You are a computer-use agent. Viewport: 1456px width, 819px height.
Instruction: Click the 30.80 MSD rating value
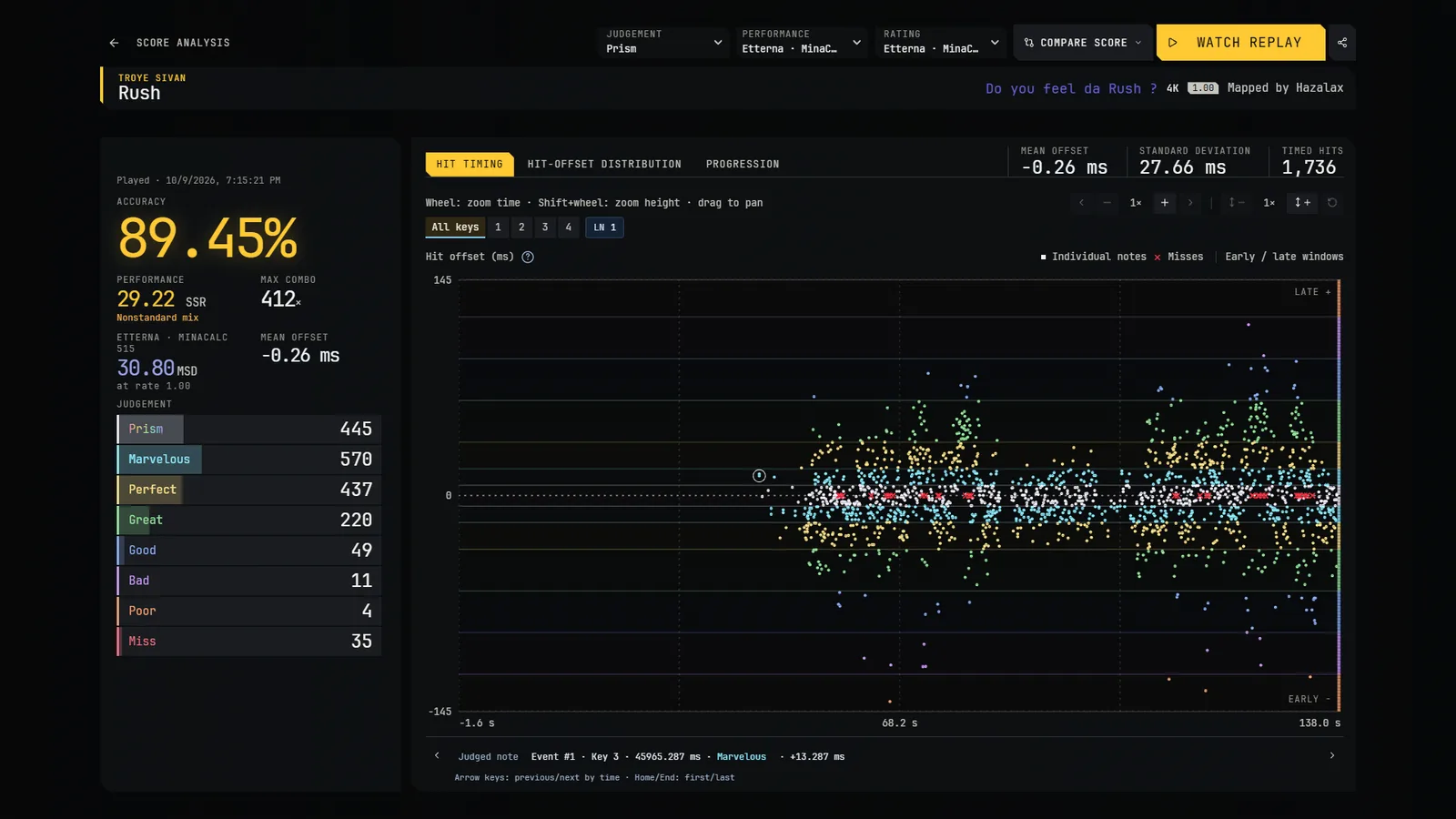click(x=157, y=369)
